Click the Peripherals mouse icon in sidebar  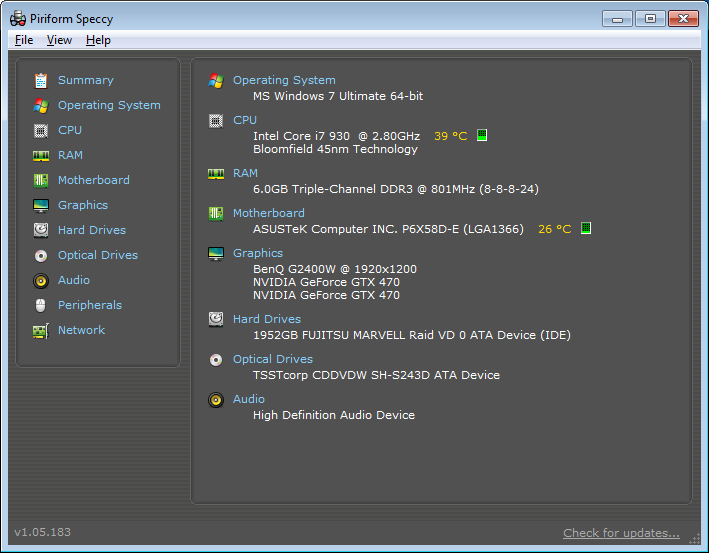[41, 306]
